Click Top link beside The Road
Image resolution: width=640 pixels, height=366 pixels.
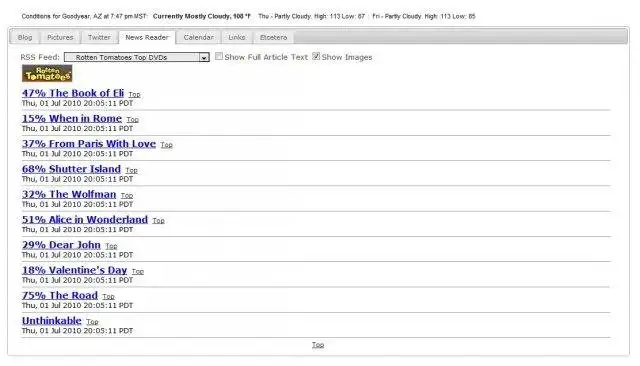[x=109, y=297]
